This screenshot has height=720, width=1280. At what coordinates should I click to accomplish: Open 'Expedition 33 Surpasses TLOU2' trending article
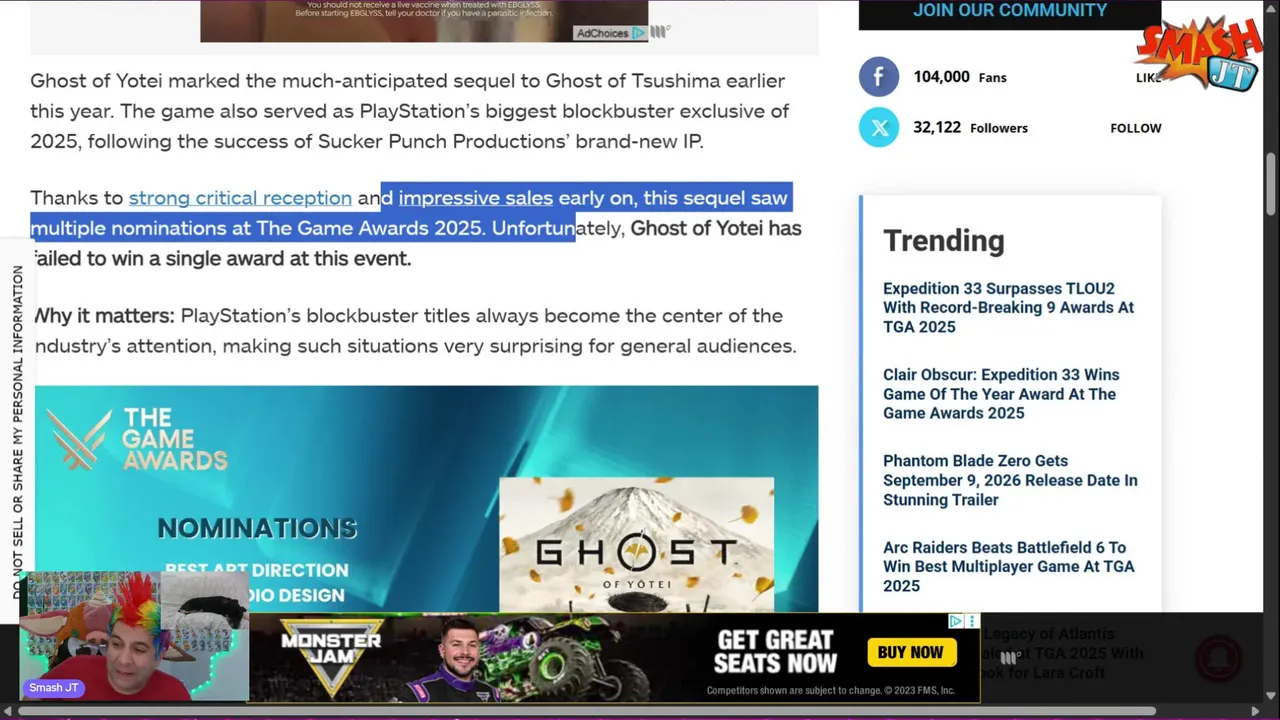(1008, 308)
